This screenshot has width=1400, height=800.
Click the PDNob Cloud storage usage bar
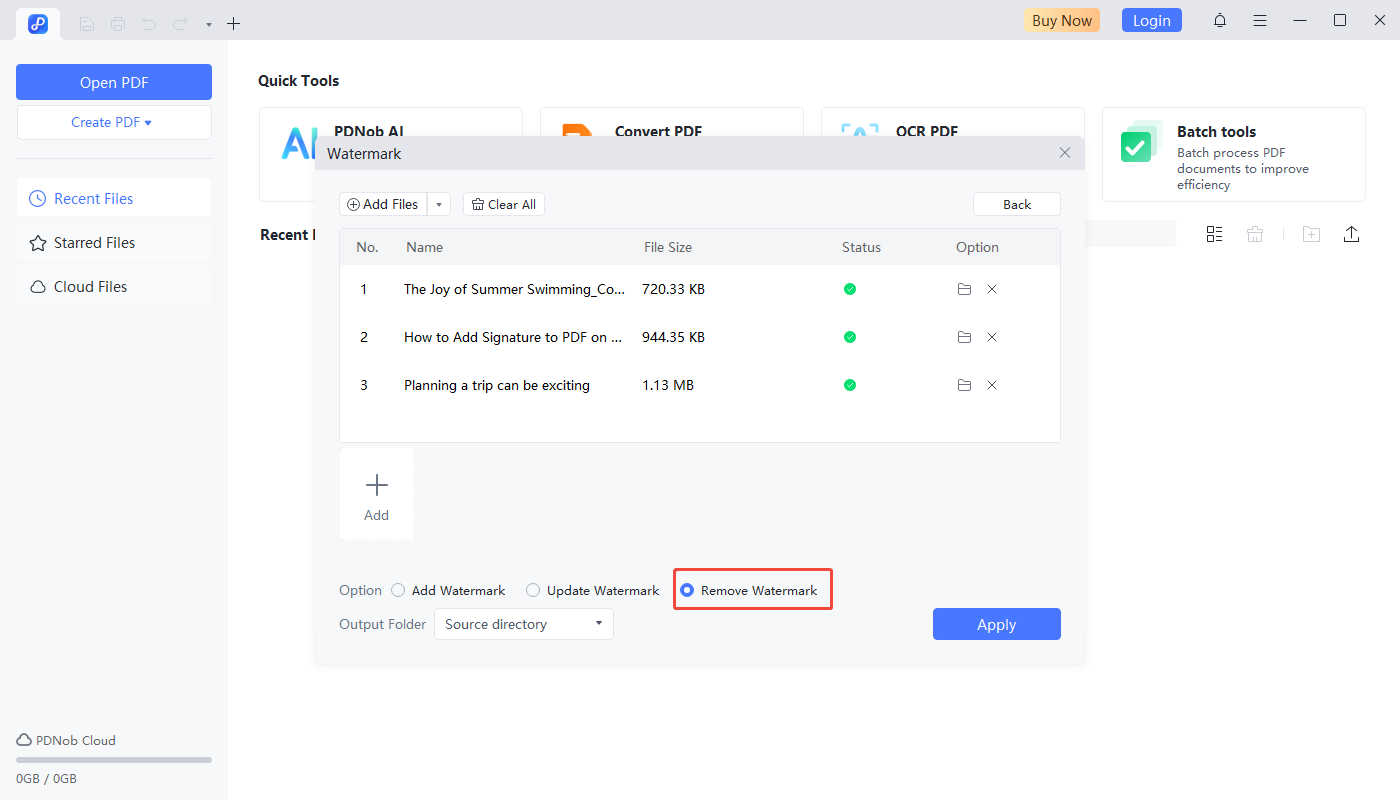[x=113, y=759]
